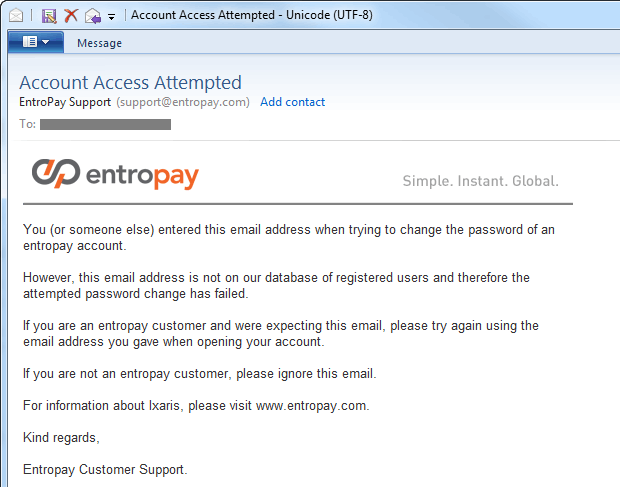
Task: Click the www.entropay.com address in body
Action: click(x=311, y=406)
